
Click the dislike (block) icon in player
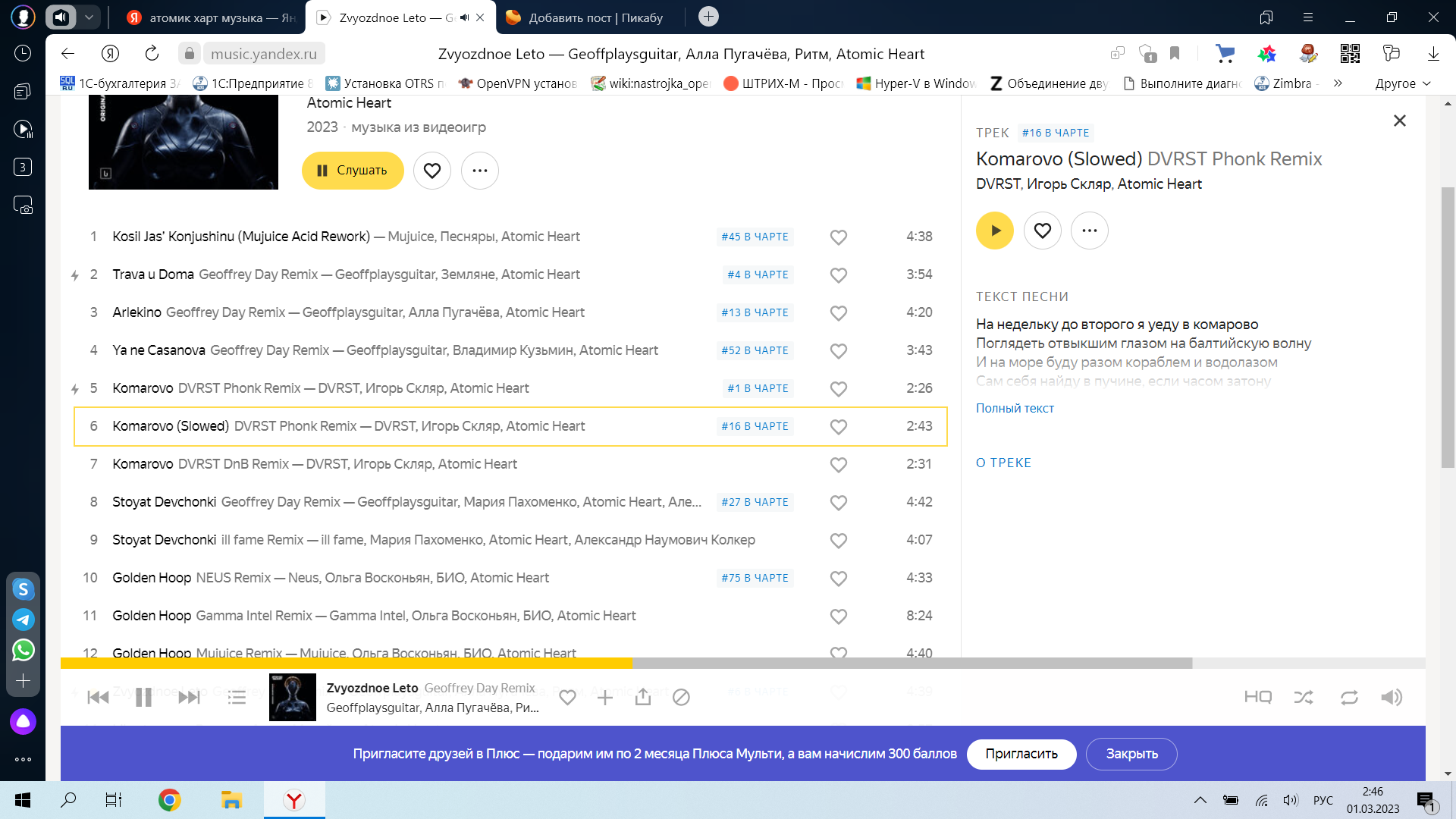[681, 698]
